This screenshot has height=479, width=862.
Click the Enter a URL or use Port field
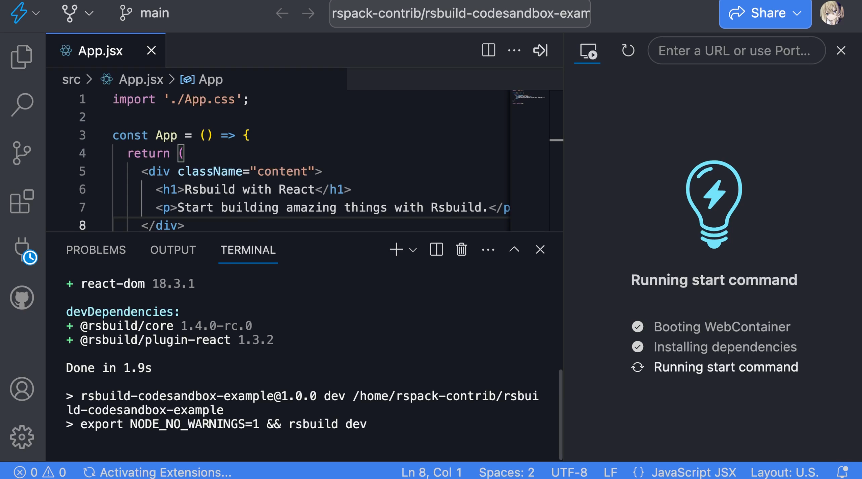(736, 51)
